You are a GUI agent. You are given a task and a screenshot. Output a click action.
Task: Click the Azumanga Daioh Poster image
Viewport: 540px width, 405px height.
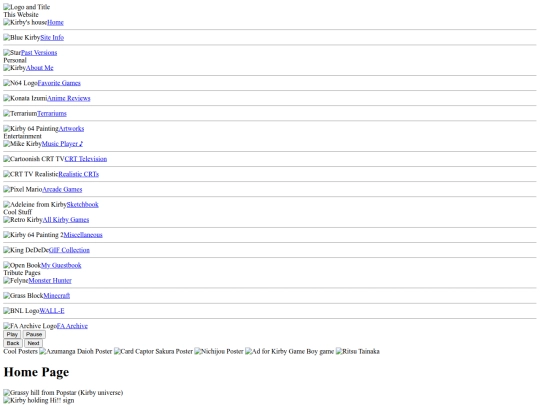pos(75,351)
